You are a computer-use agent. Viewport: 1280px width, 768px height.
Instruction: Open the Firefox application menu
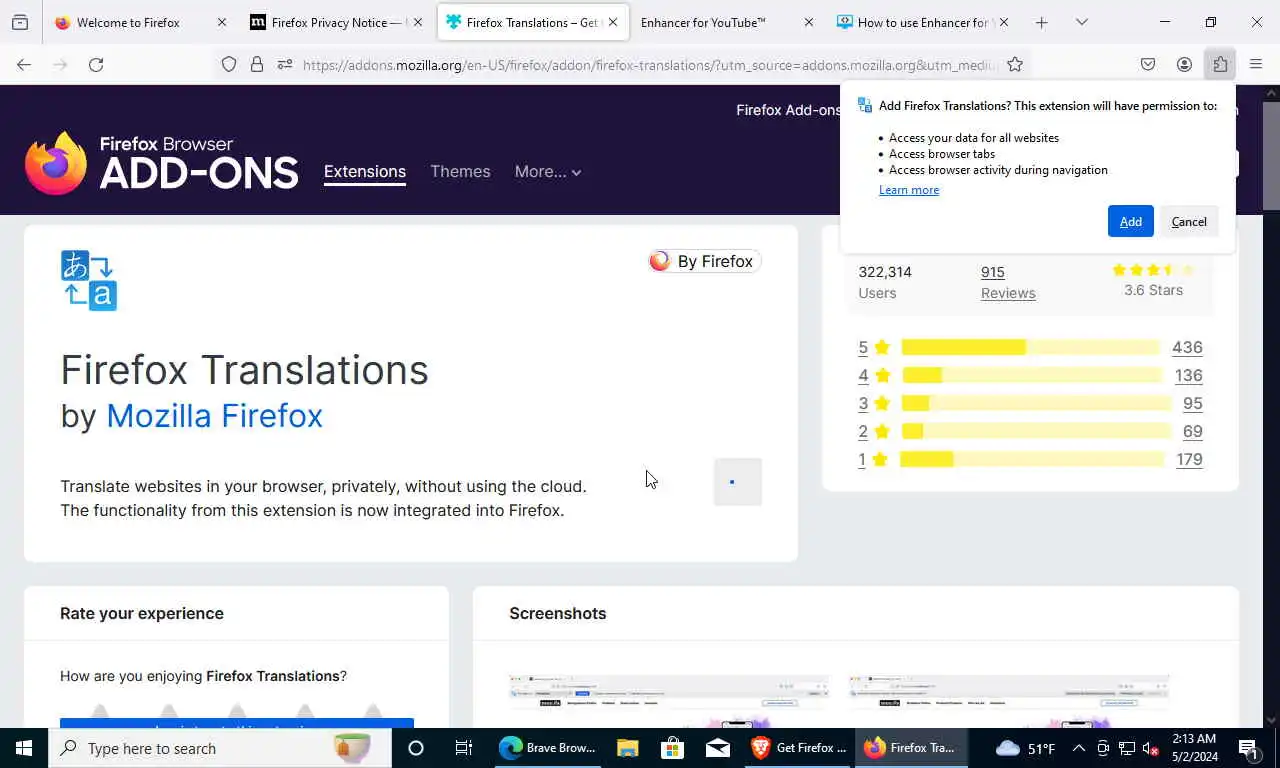(1256, 64)
